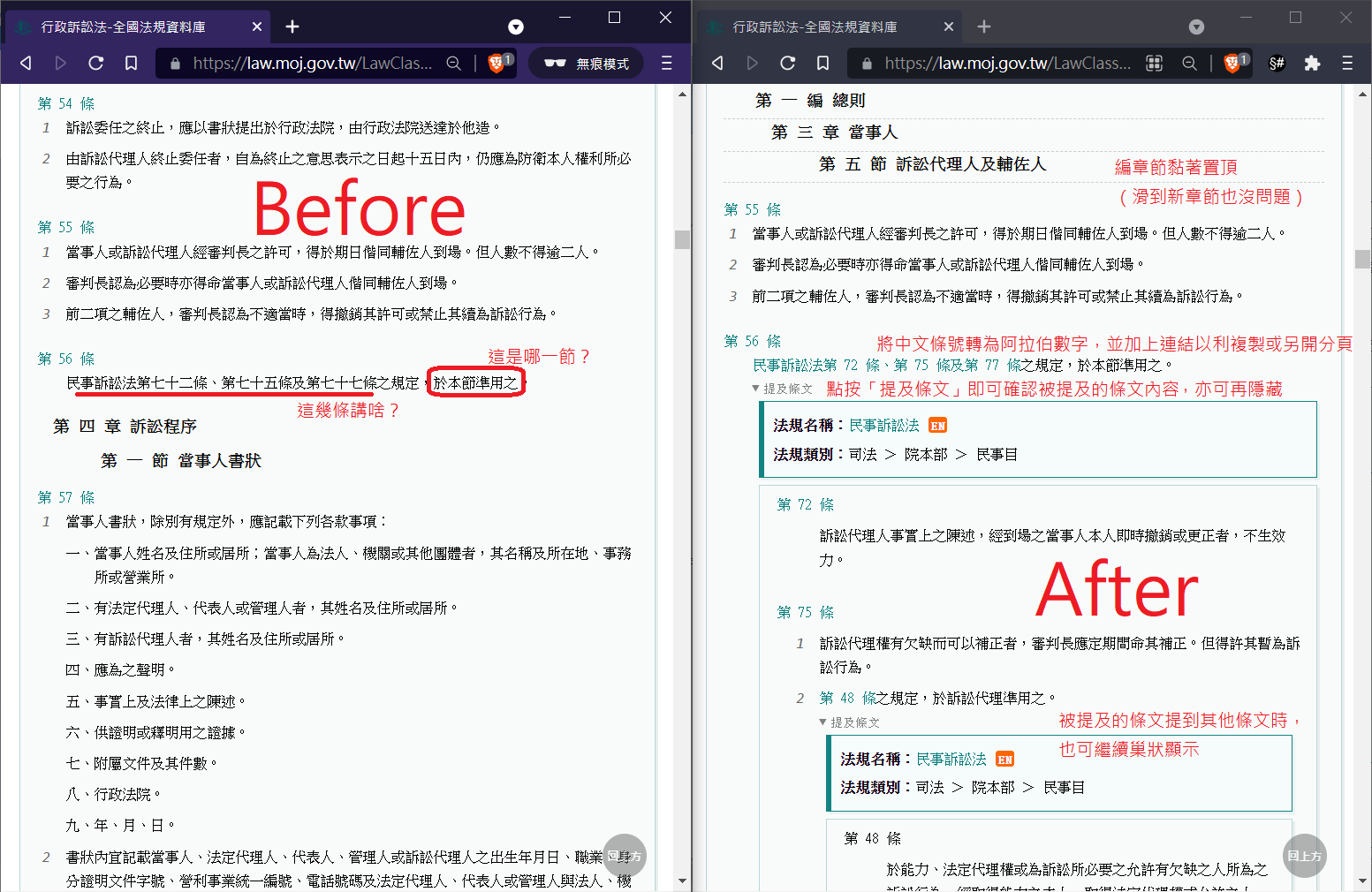The width and height of the screenshot is (1372, 892).
Task: Select the 行政訴訟法 tab in left window
Action: pyautogui.click(x=137, y=26)
